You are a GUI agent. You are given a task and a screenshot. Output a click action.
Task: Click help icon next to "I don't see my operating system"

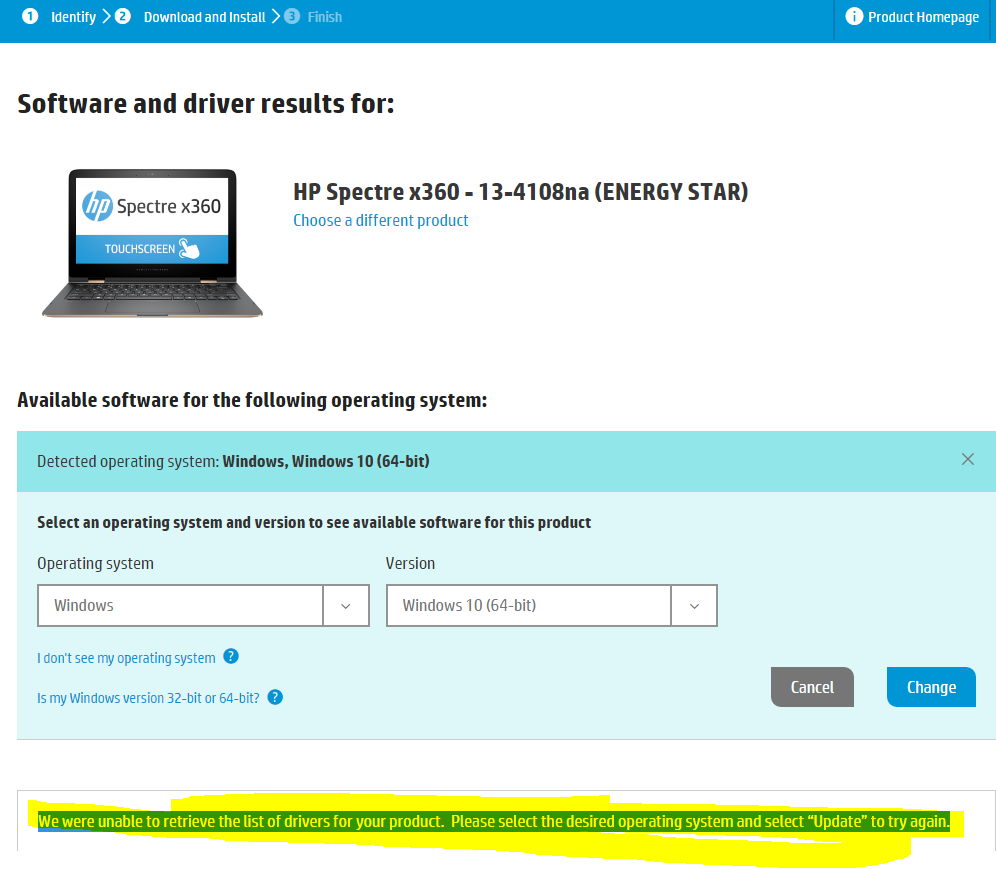click(231, 657)
